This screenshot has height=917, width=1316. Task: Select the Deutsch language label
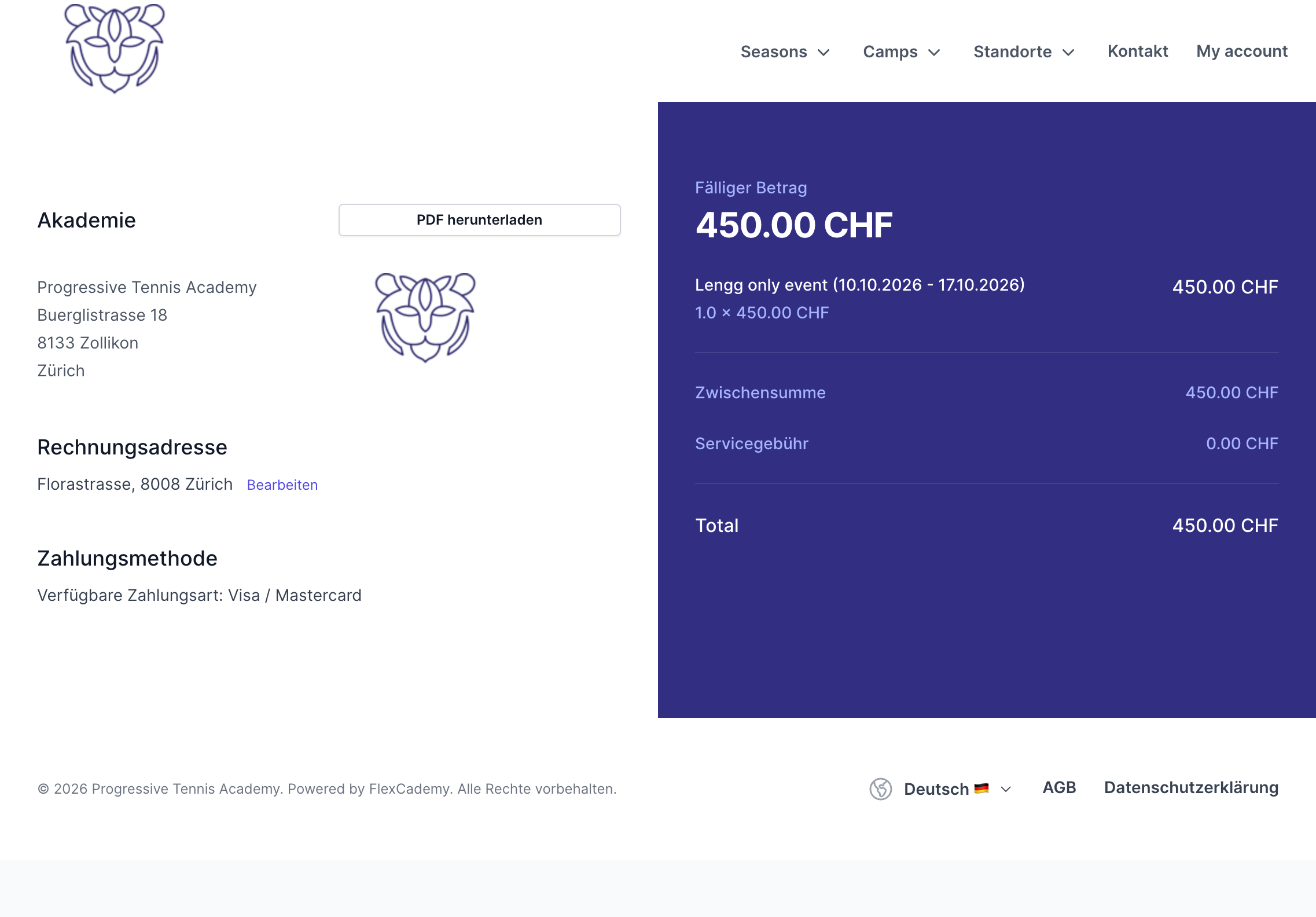click(x=936, y=789)
